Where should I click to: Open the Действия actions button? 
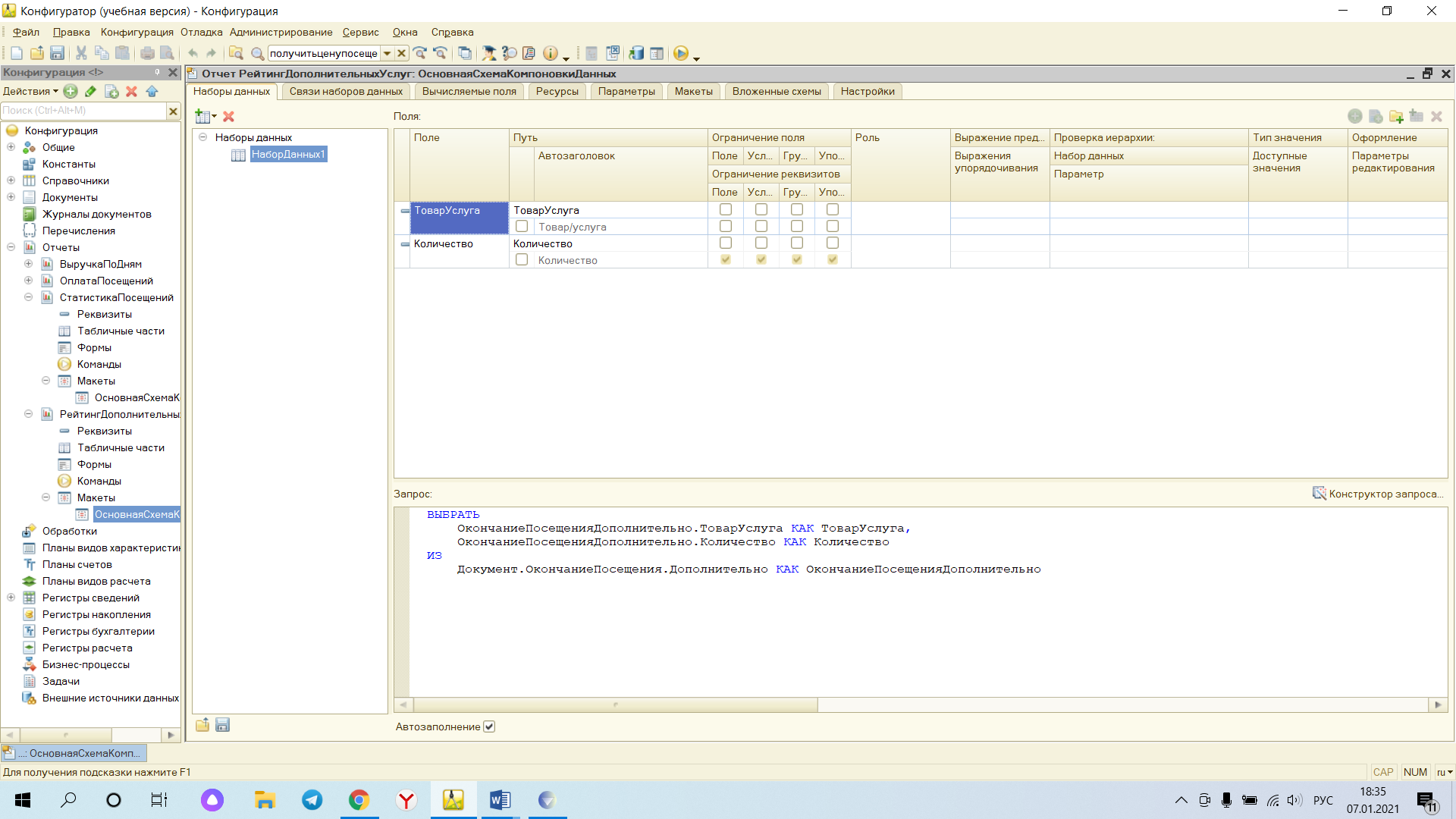(x=30, y=91)
